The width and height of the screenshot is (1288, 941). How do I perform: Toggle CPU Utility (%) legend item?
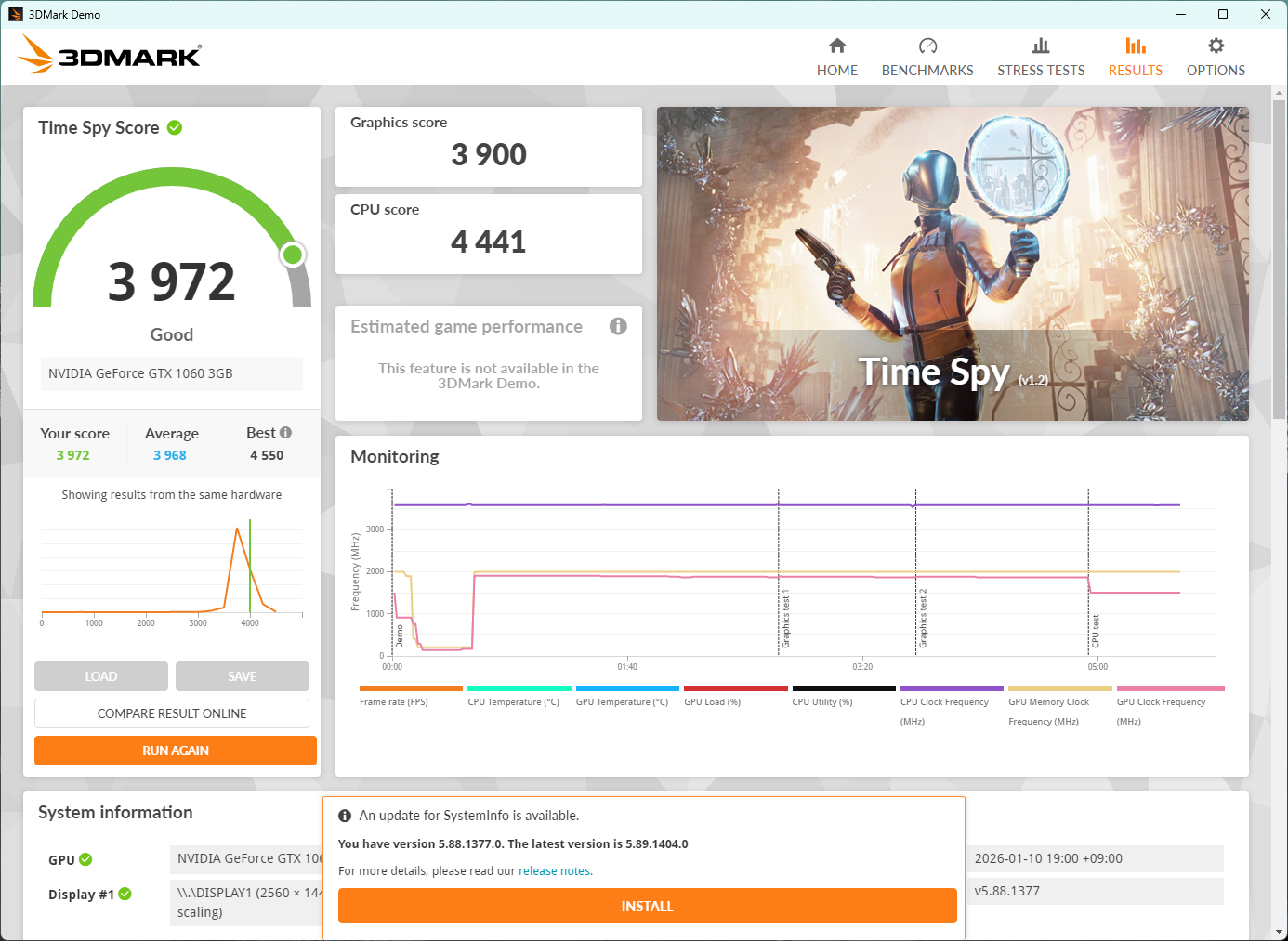(844, 699)
